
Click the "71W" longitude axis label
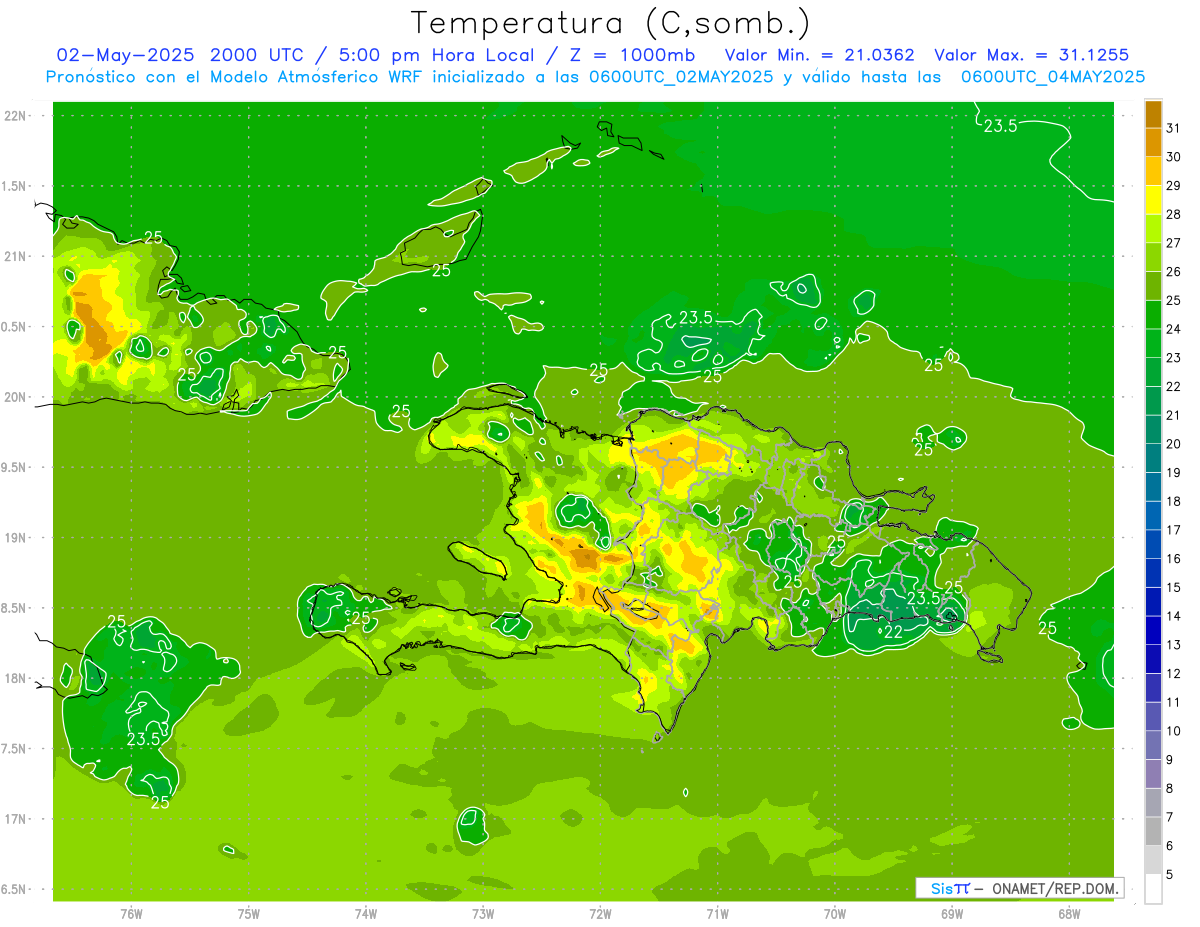coord(717,913)
